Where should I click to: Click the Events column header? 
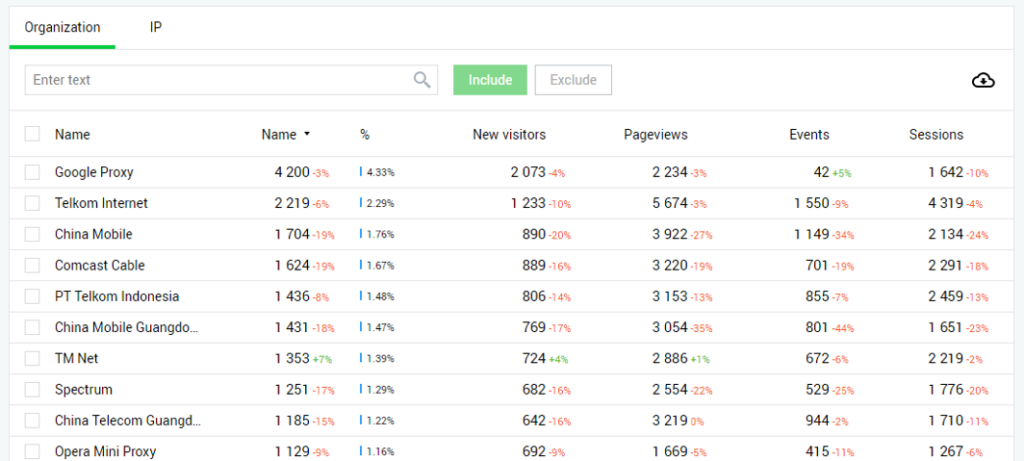[809, 135]
